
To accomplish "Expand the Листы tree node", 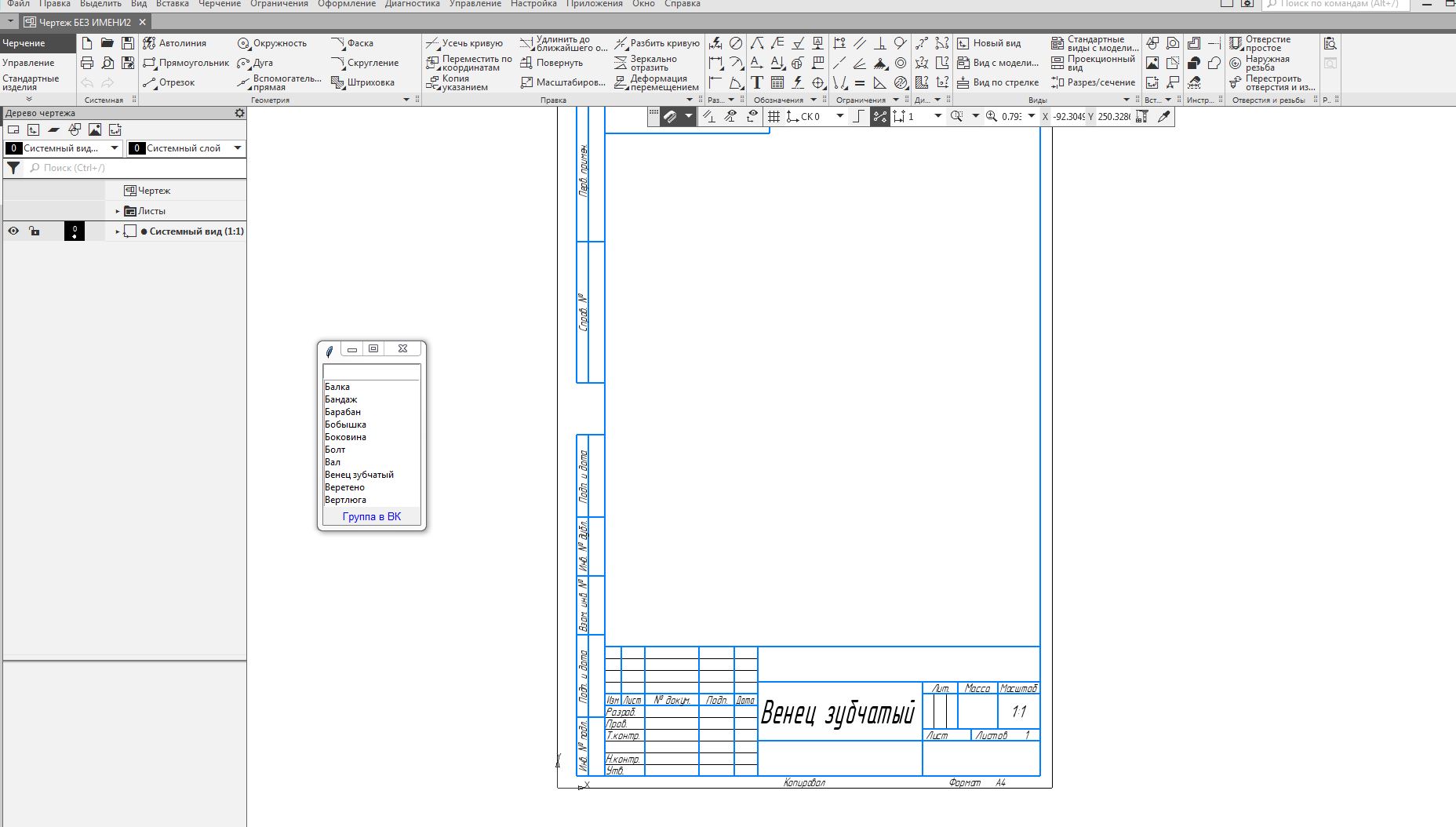I will 118,211.
